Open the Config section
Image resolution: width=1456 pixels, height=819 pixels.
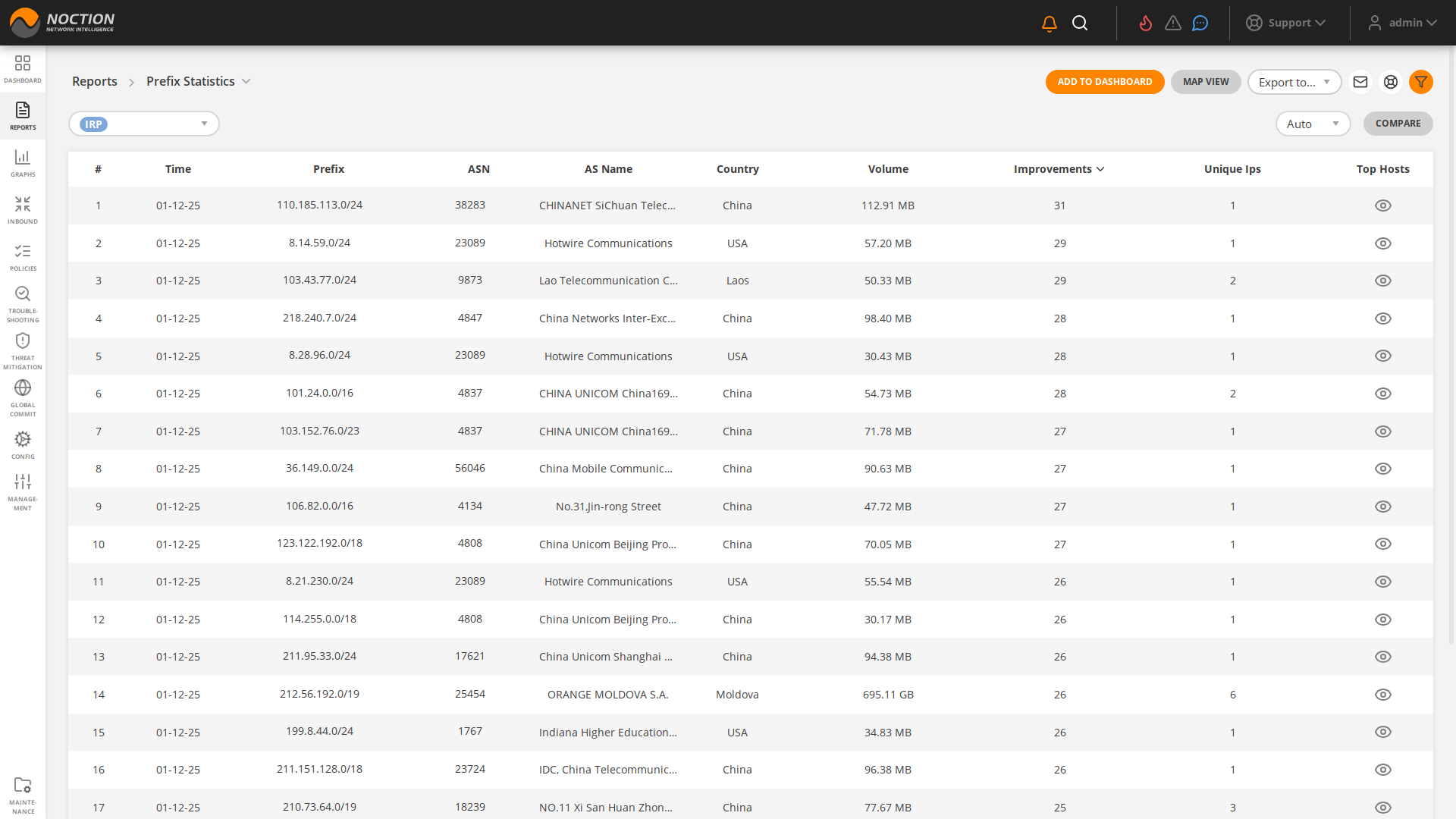tap(23, 443)
